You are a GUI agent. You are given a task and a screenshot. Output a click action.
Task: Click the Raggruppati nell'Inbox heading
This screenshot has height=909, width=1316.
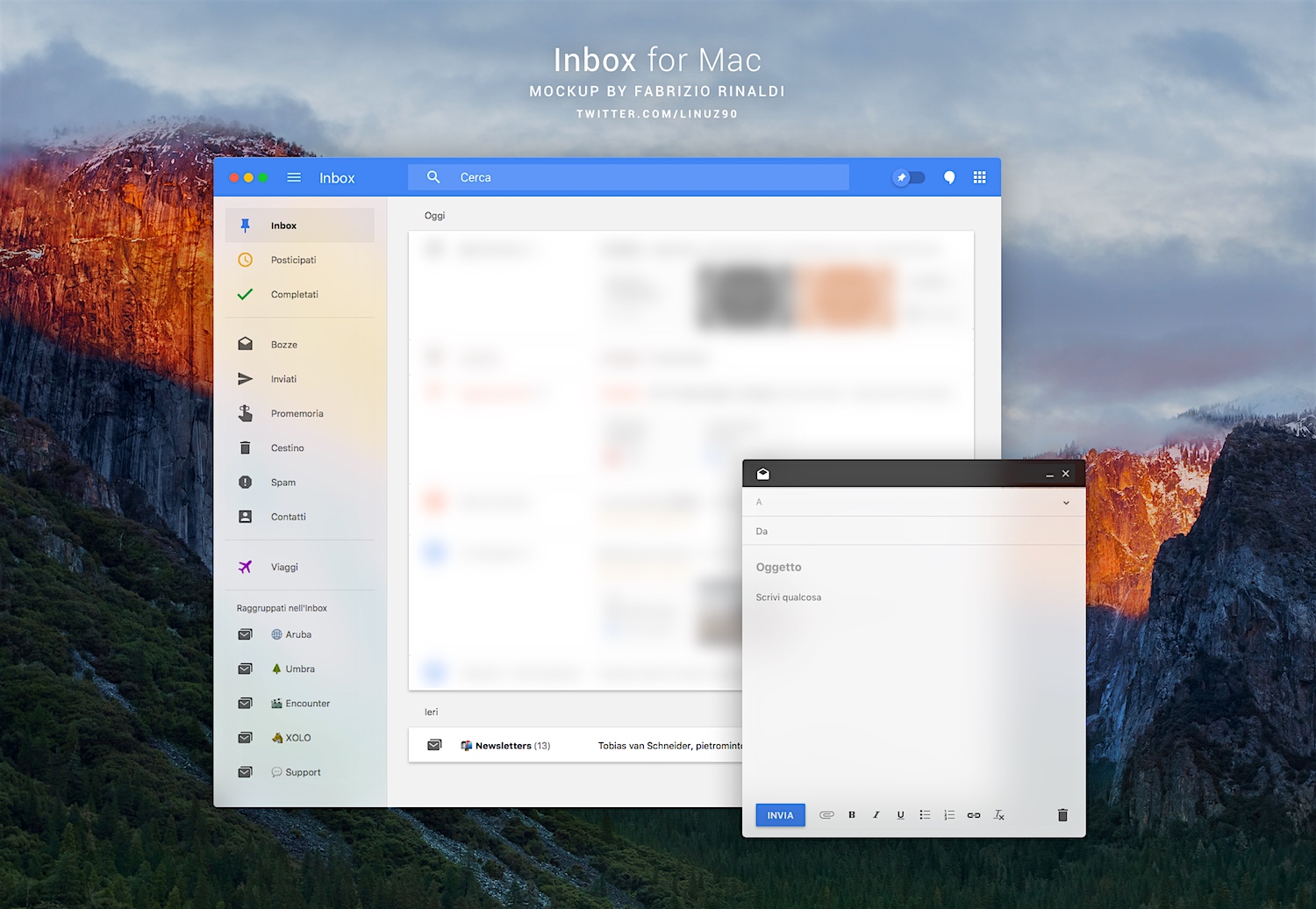coord(282,608)
